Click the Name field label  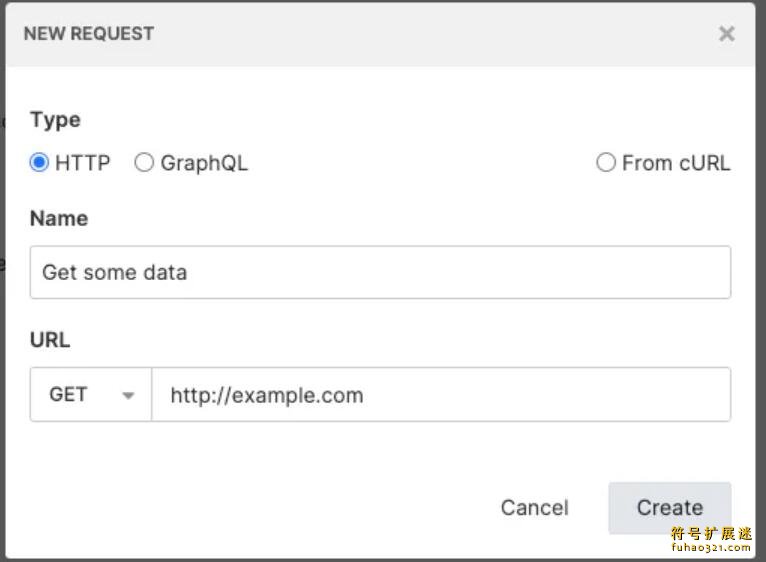pyautogui.click(x=59, y=218)
